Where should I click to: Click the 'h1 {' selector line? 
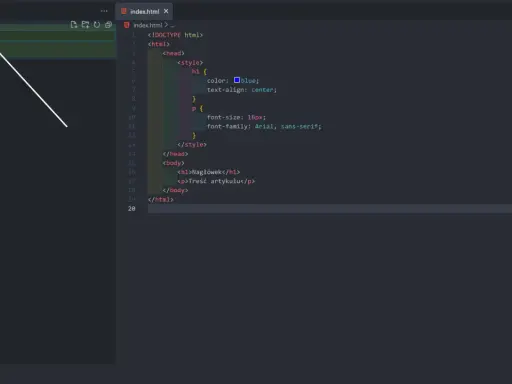click(199, 72)
